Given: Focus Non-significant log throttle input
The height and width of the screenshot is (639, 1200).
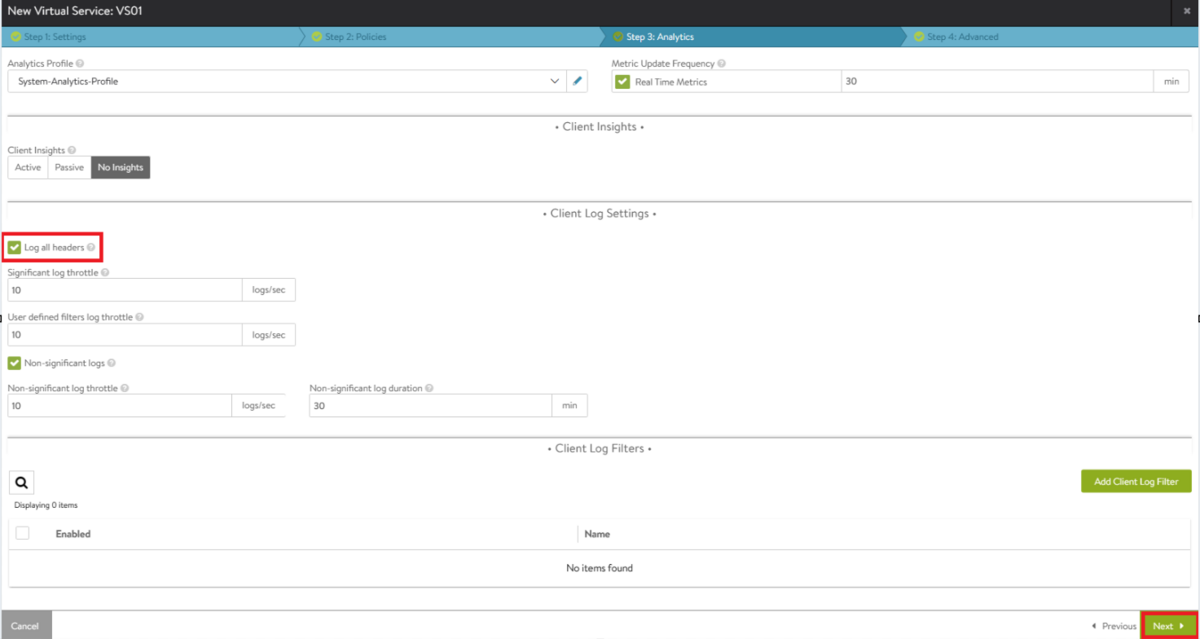Looking at the screenshot, I should [x=120, y=406].
